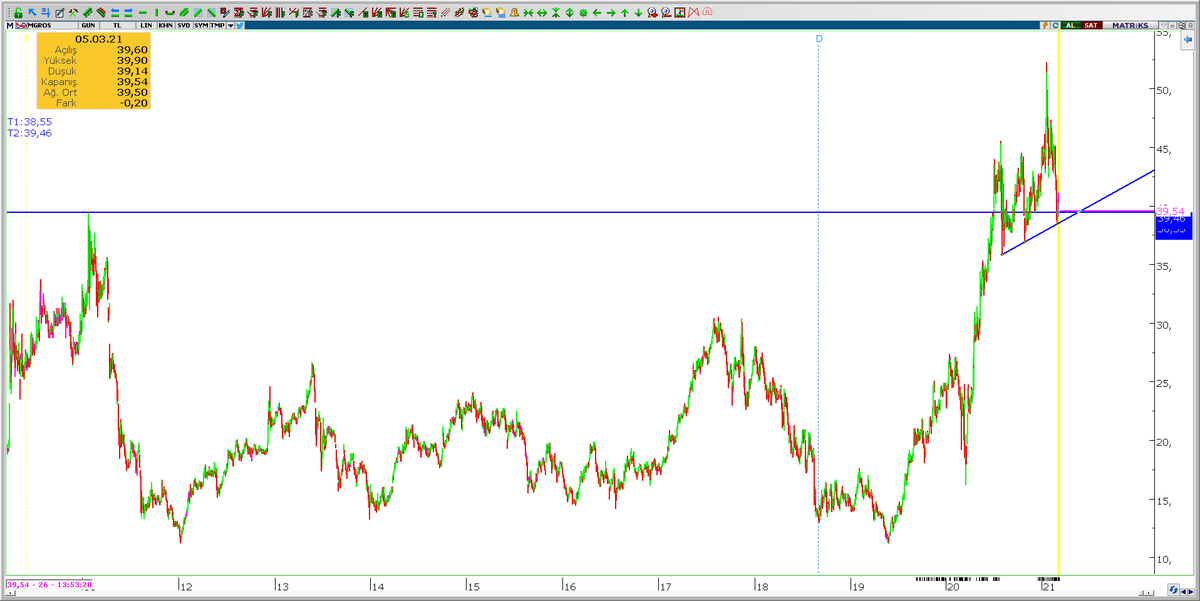
Task: Click the horizontal compress arrows icon
Action: coord(528,12)
